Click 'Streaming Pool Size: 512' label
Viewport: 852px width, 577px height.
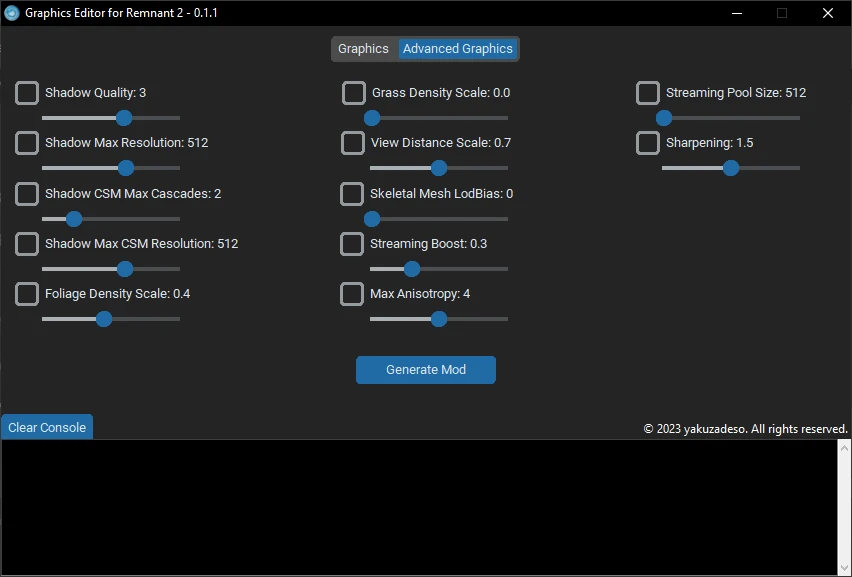pos(736,93)
